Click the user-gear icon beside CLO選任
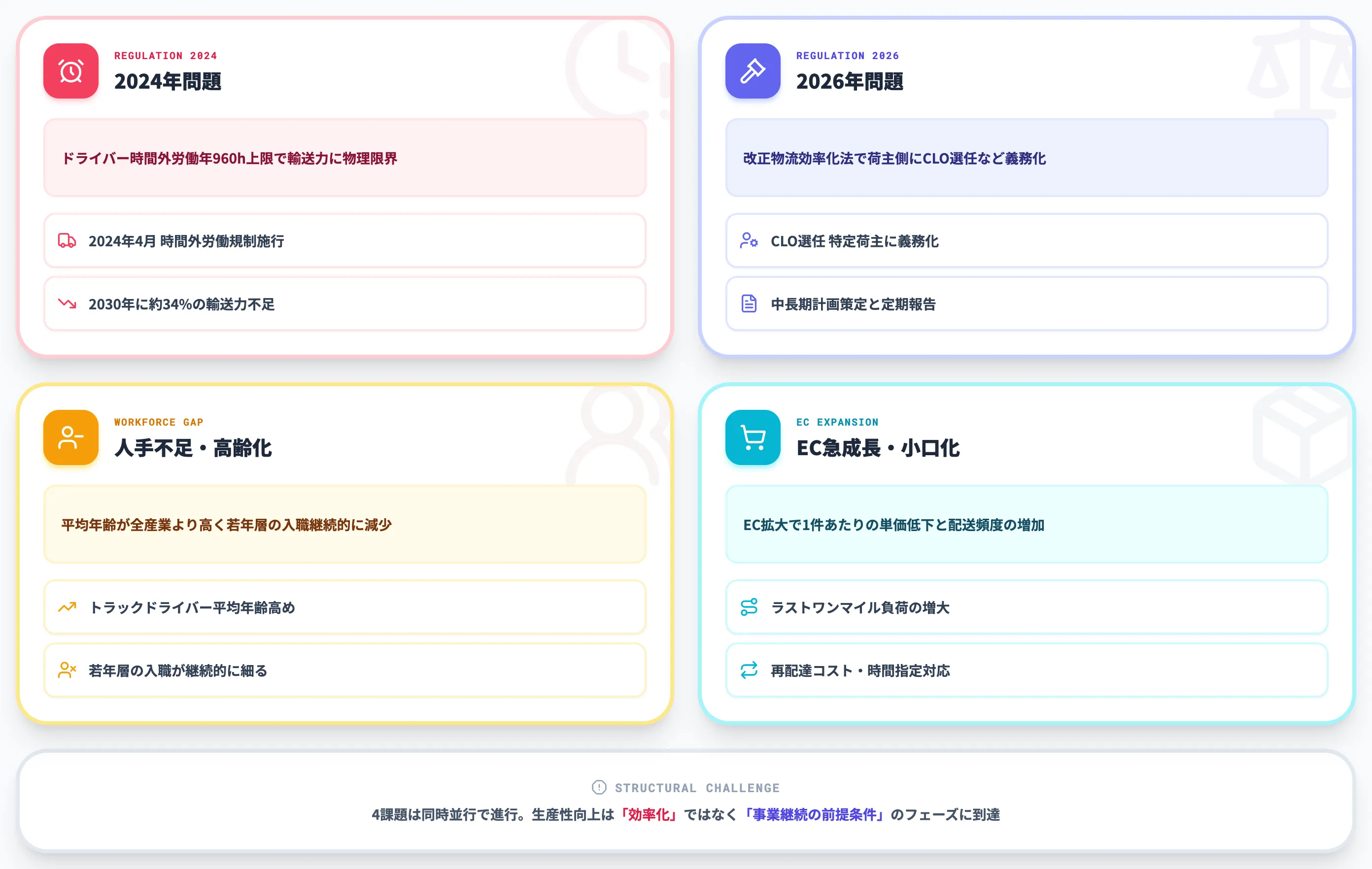 pos(749,241)
